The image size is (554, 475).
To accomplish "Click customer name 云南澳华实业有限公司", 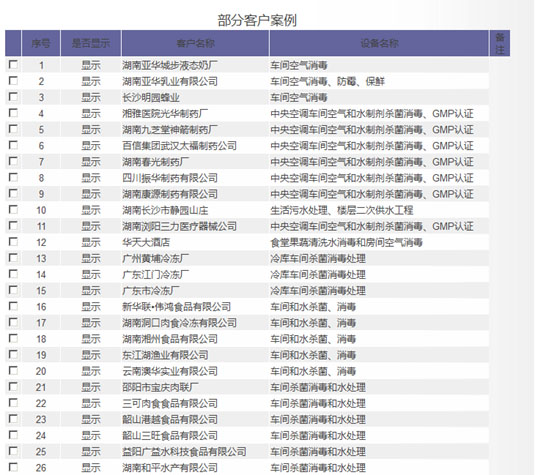I will (170, 371).
